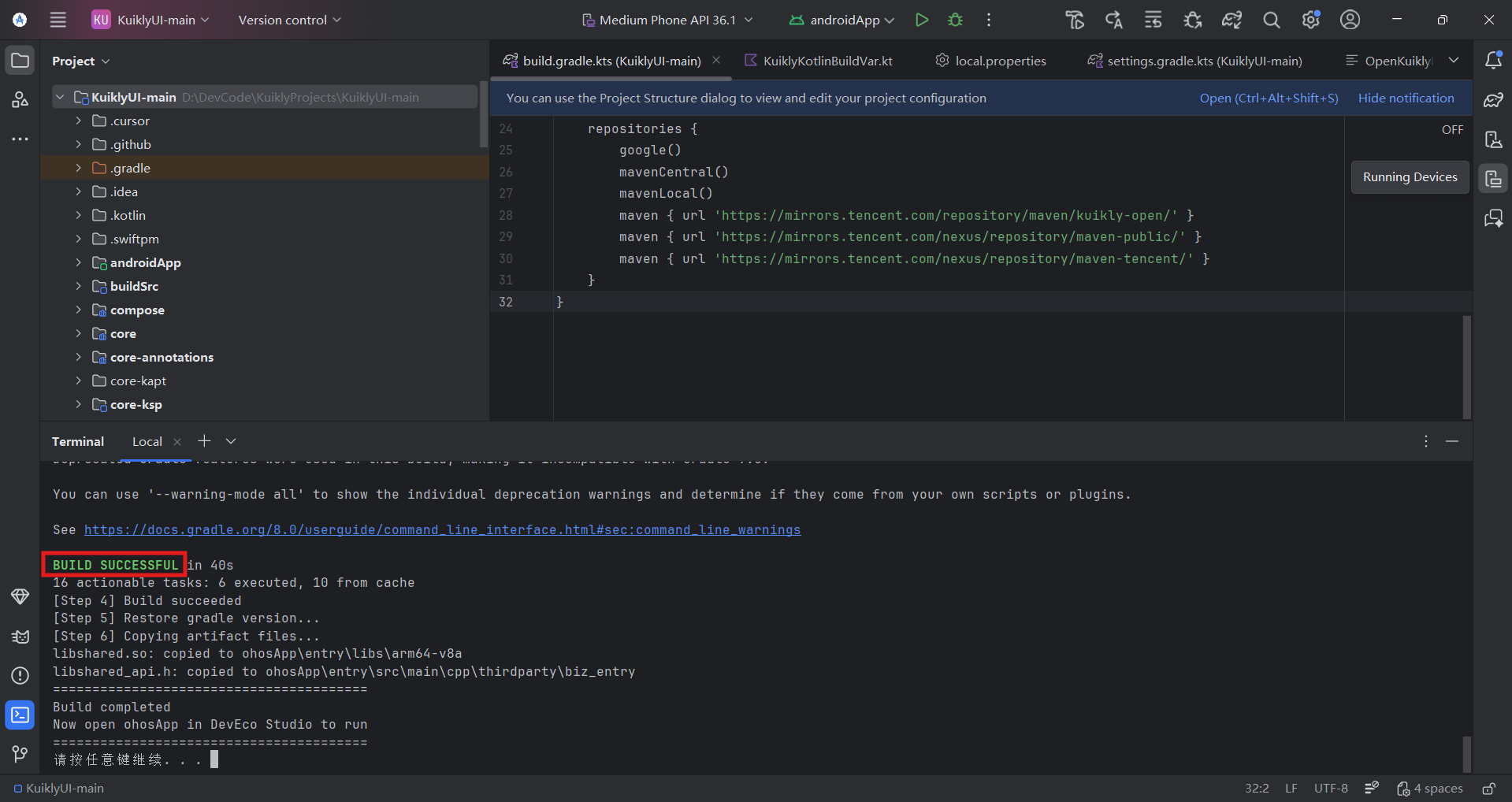Expand the androidApp module
Viewport: 1512px width, 802px height.
(78, 262)
